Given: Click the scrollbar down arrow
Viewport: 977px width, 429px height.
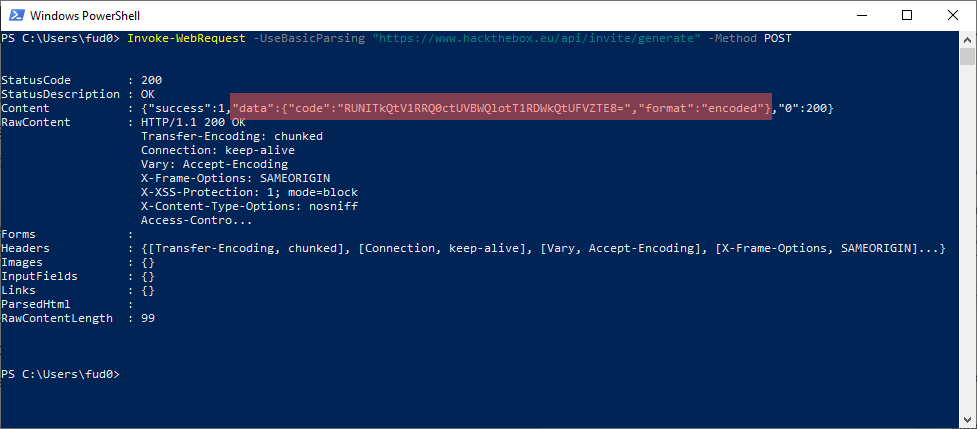Looking at the screenshot, I should tap(968, 420).
